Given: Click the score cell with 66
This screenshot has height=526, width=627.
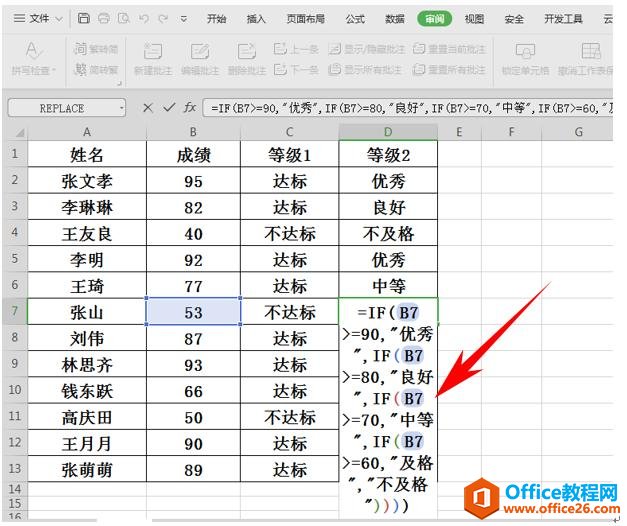Looking at the screenshot, I should click(x=193, y=390).
